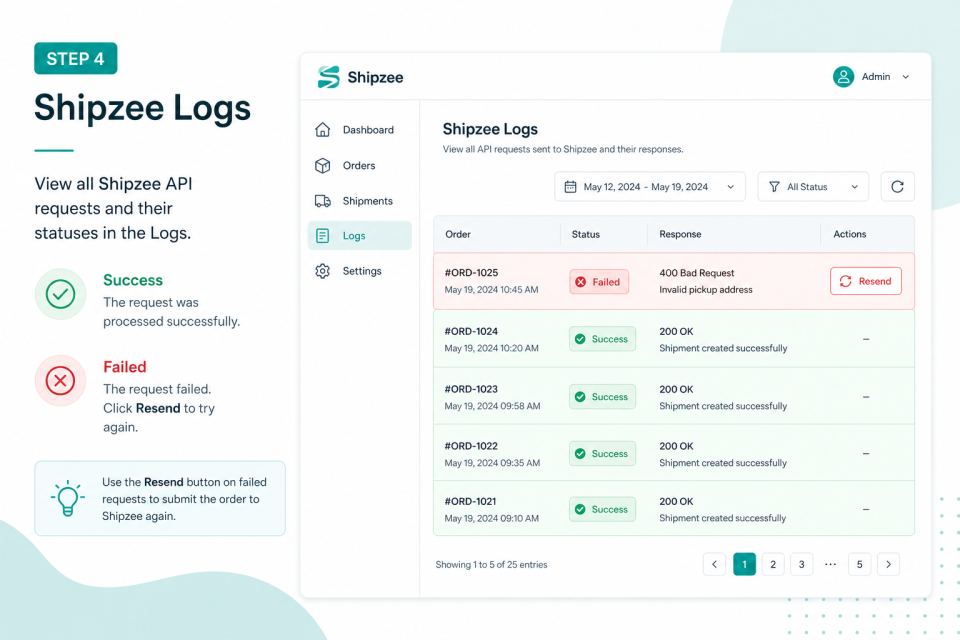Click the Orders box icon
Image resolution: width=960 pixels, height=640 pixels.
(x=322, y=165)
